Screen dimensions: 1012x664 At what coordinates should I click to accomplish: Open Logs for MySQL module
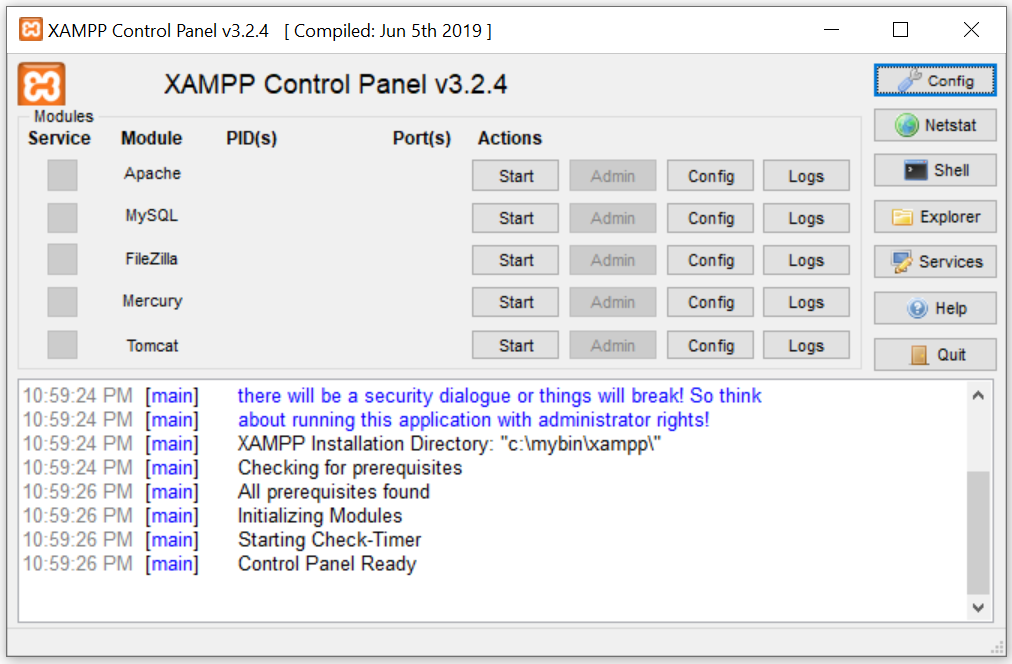tap(806, 218)
